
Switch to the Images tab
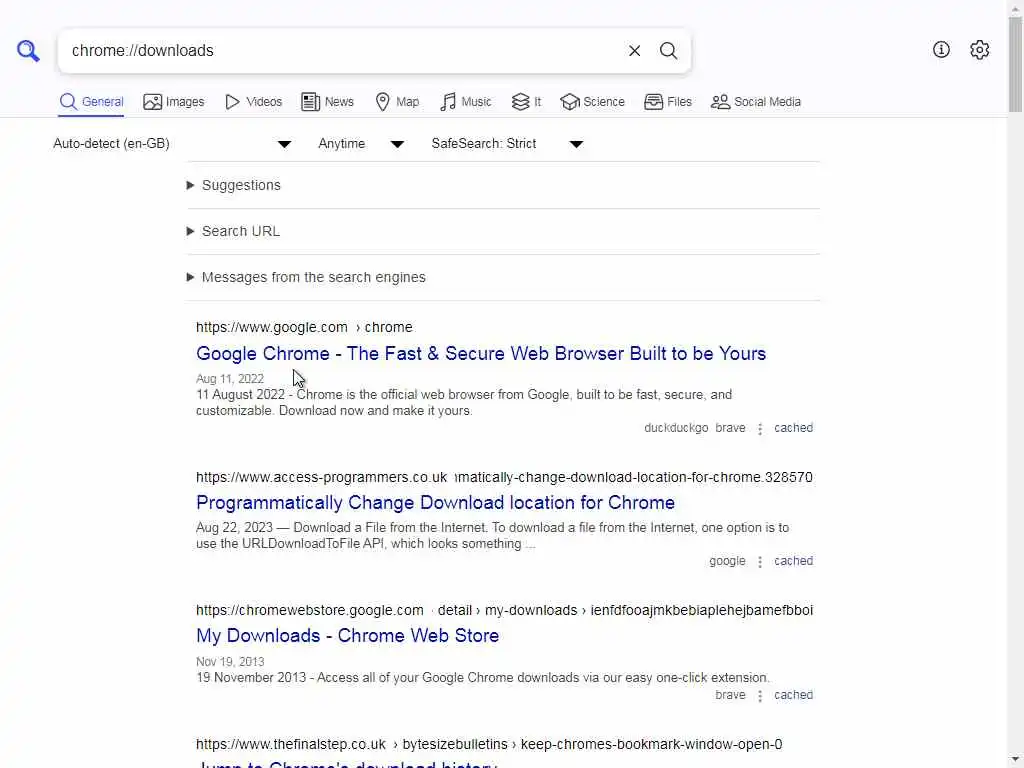coord(174,102)
